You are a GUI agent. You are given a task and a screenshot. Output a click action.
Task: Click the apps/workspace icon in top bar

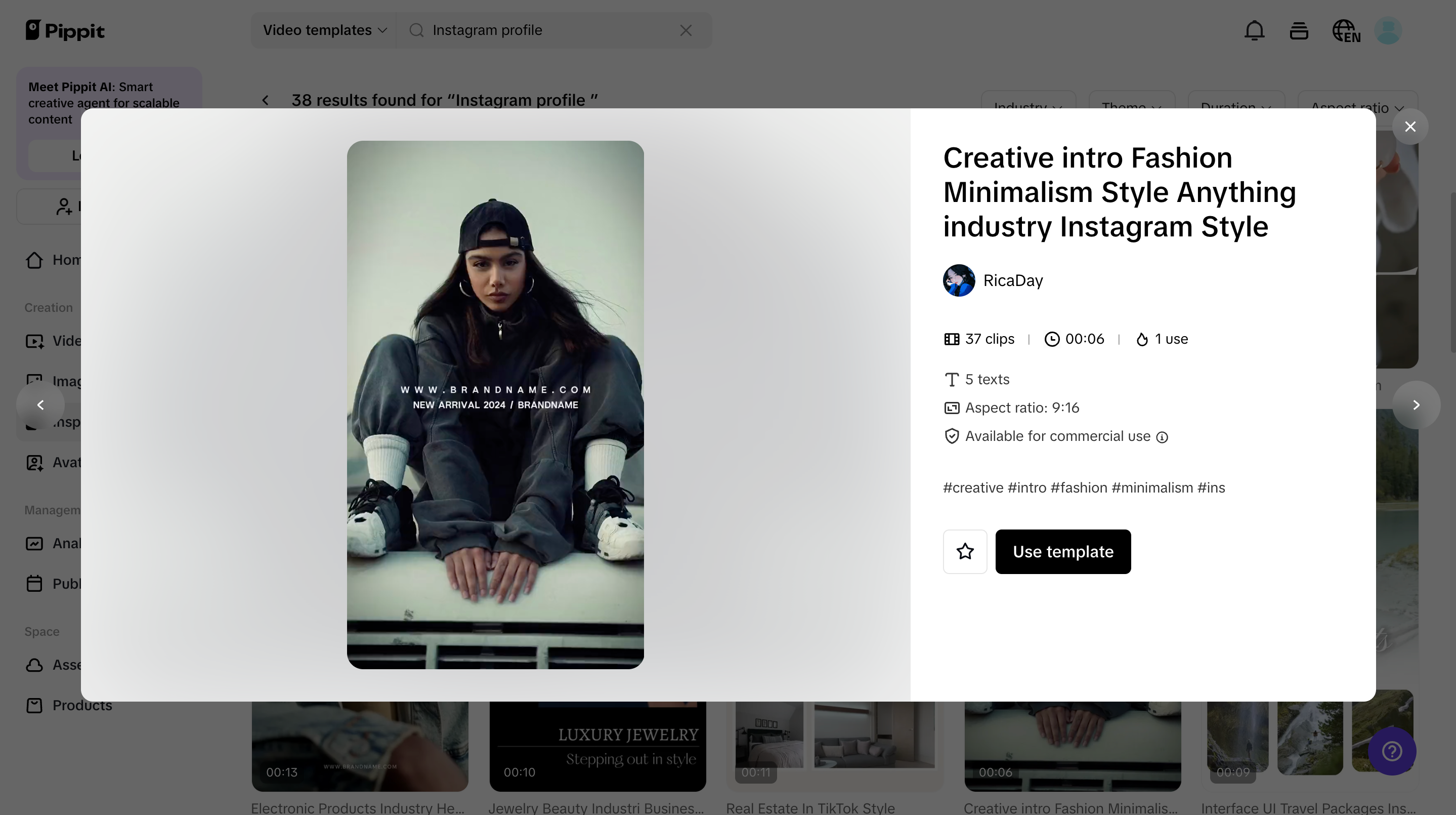[1299, 30]
